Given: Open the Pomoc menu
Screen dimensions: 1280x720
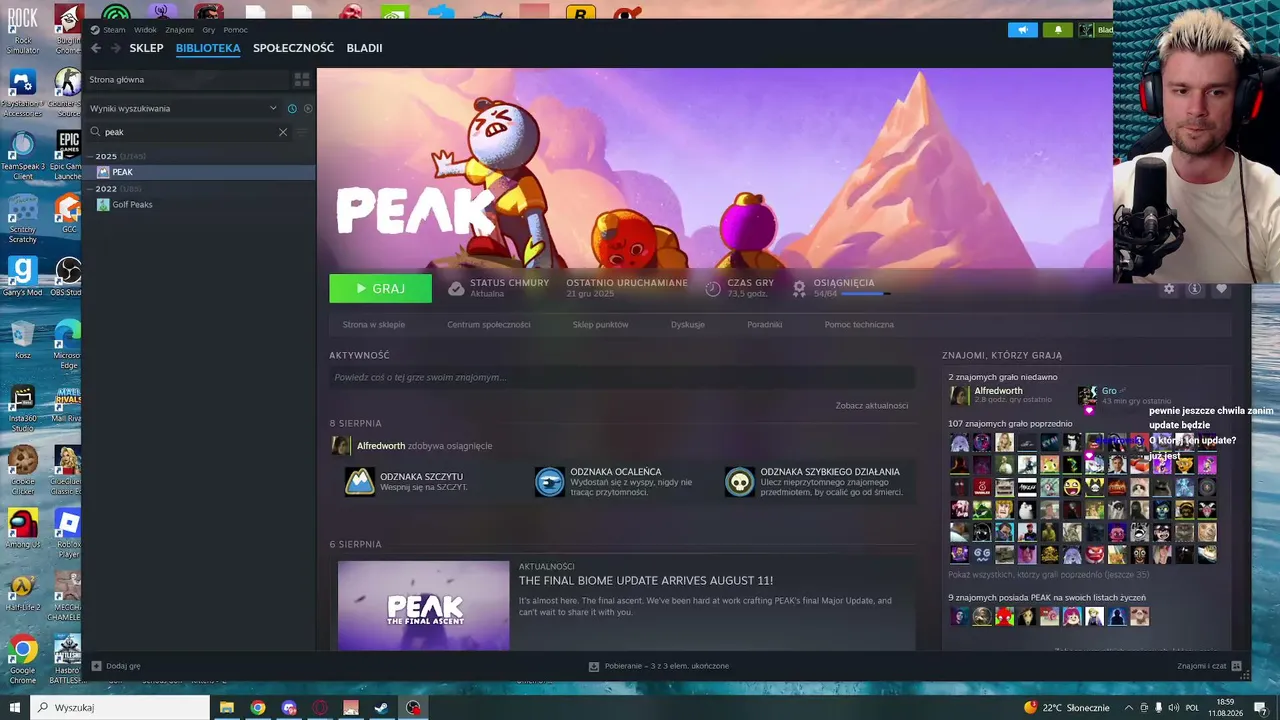Looking at the screenshot, I should pyautogui.click(x=236, y=30).
